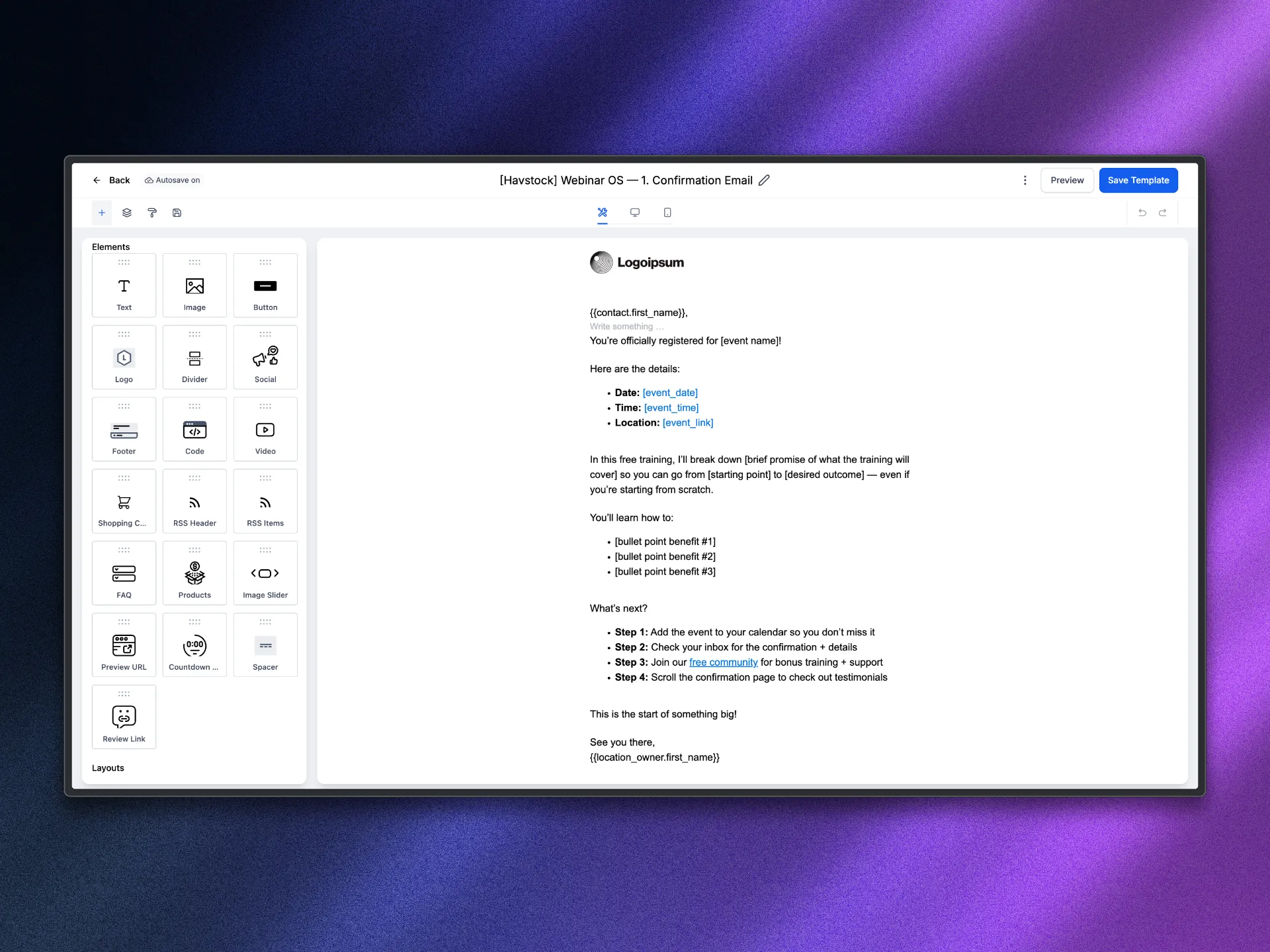Switch to desktop preview tab
Image resolution: width=1270 pixels, height=952 pixels.
click(x=634, y=213)
